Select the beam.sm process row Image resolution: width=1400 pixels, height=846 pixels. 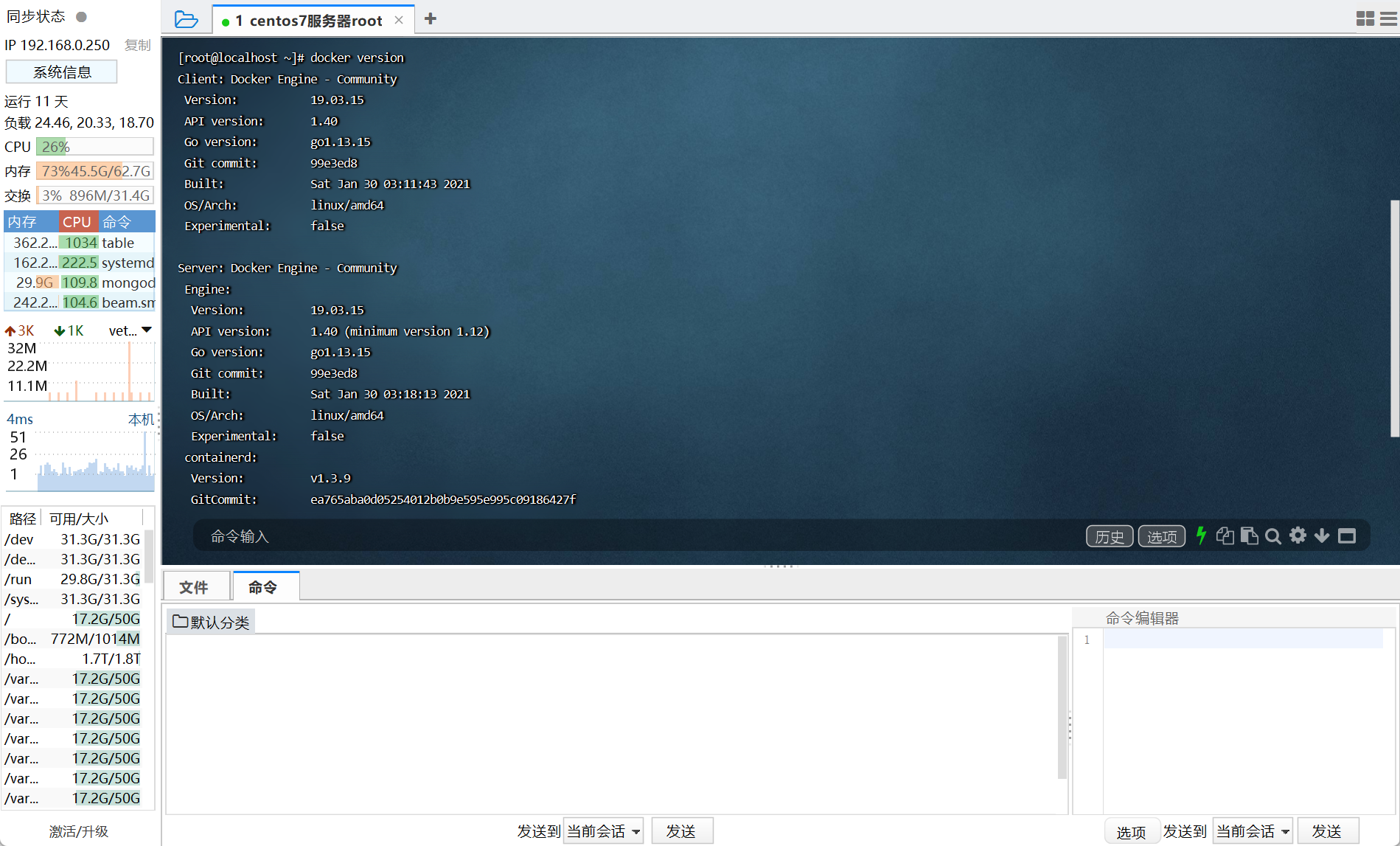(80, 302)
